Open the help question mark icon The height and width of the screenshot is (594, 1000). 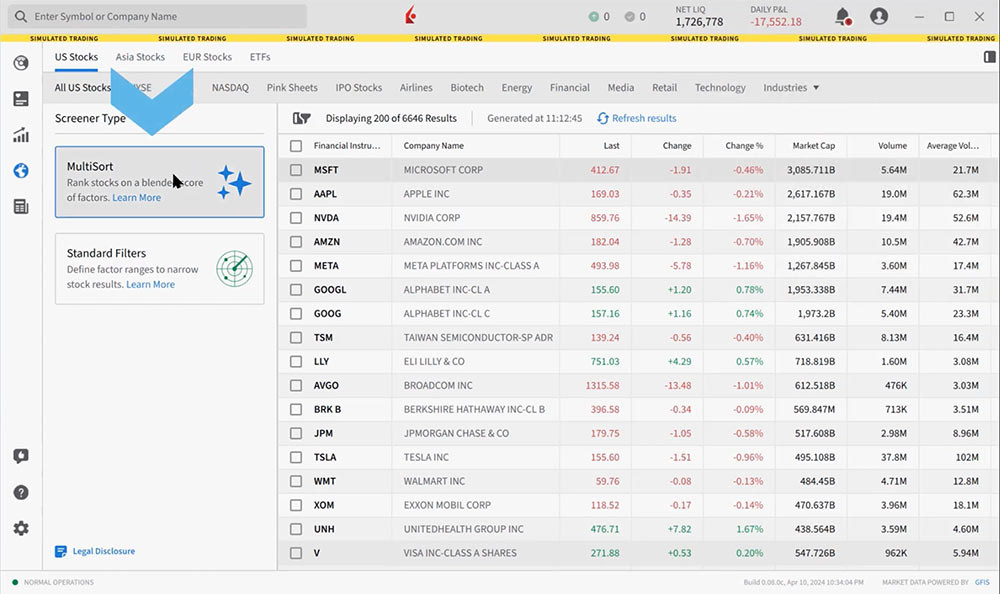[x=21, y=493]
